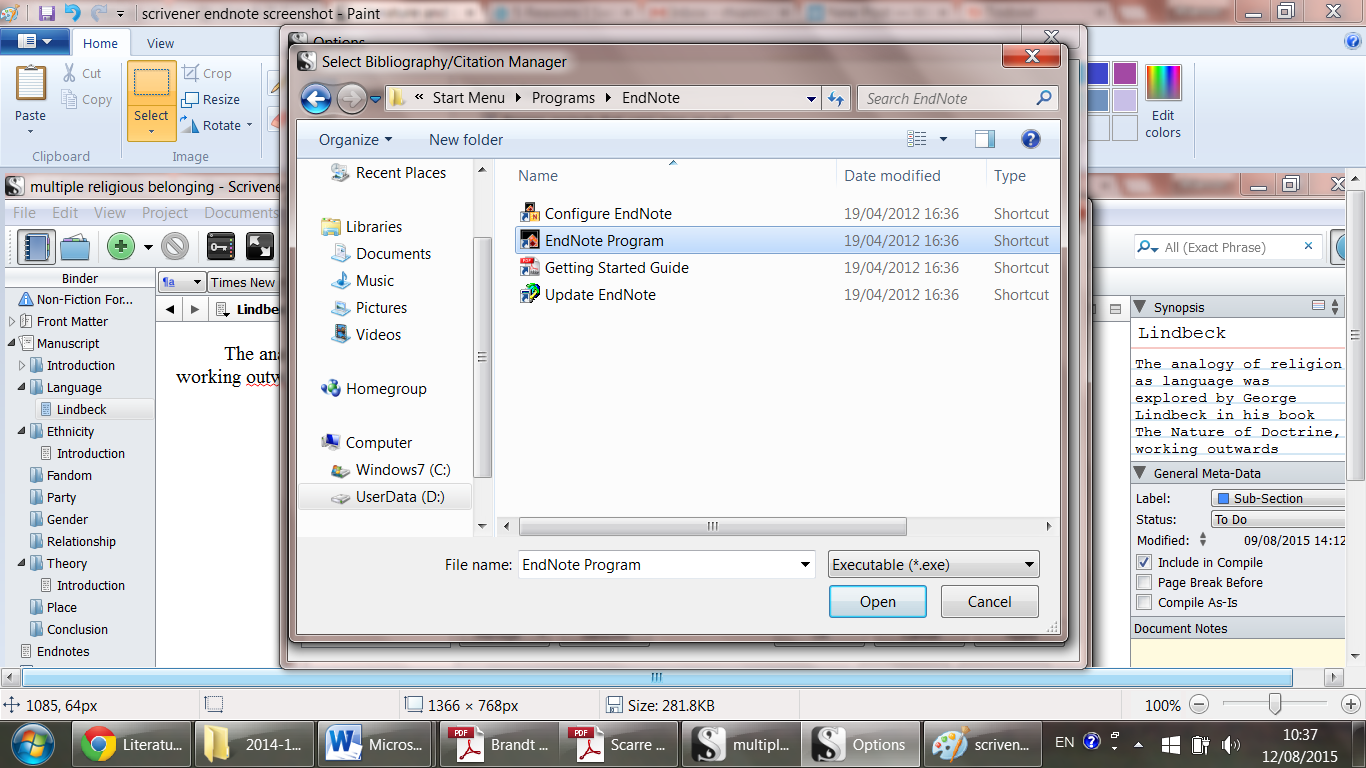Click the Redo arrow in Paint's title bar
The height and width of the screenshot is (768, 1366).
click(98, 14)
